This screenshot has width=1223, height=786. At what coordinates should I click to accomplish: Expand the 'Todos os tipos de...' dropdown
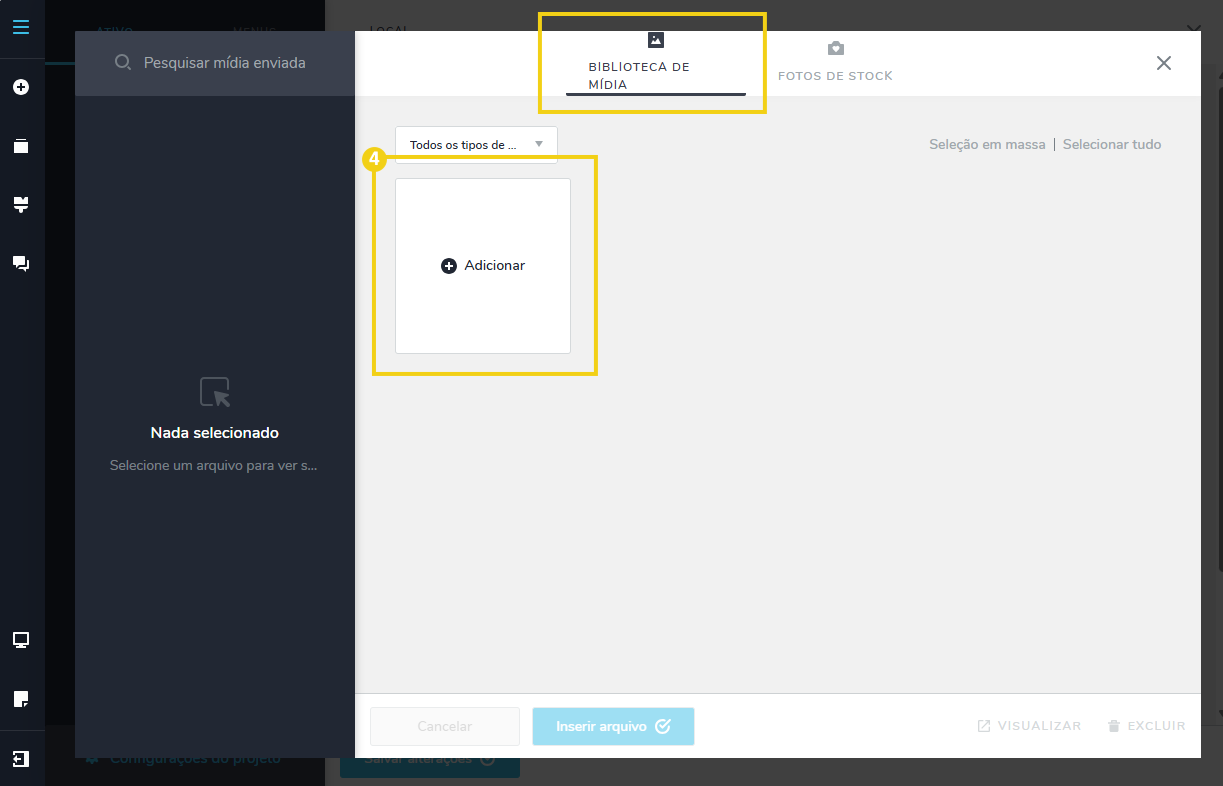click(x=476, y=145)
